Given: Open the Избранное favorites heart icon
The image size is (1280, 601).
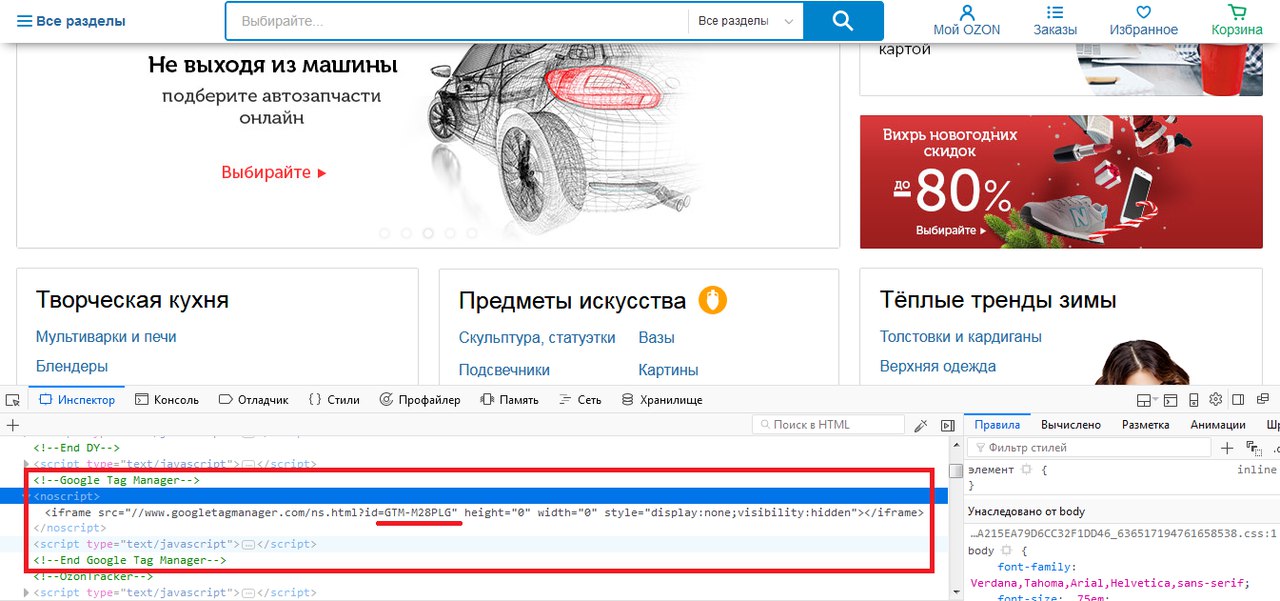Looking at the screenshot, I should [x=1144, y=13].
